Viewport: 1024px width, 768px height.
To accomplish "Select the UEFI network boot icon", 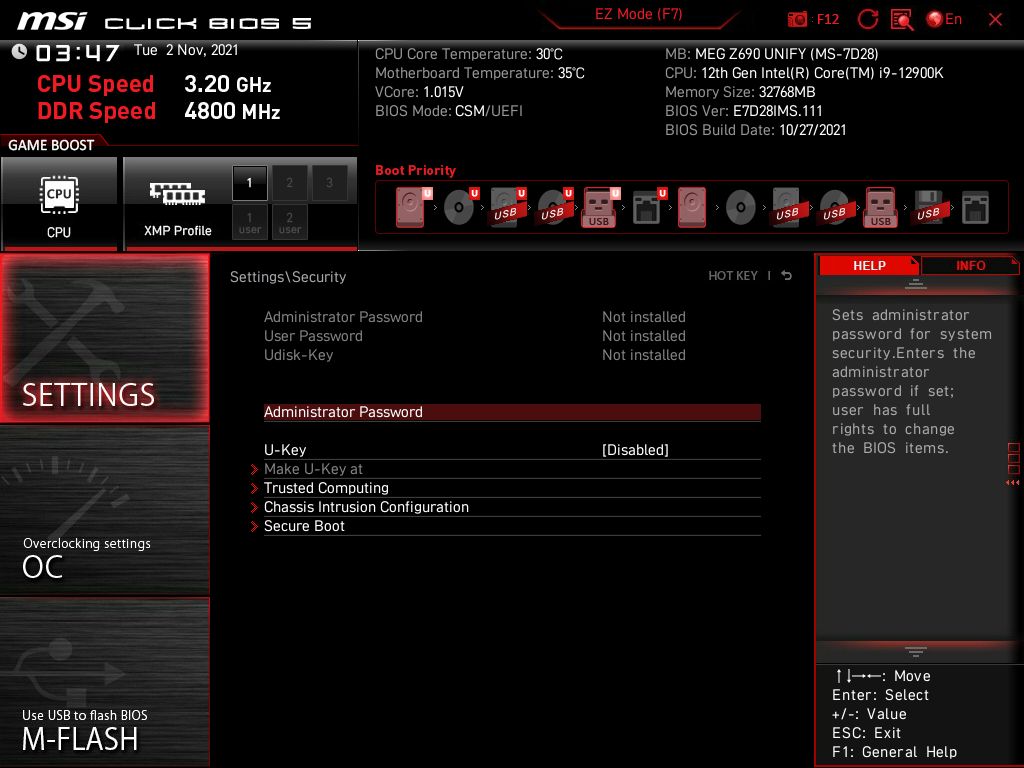I will coord(648,207).
